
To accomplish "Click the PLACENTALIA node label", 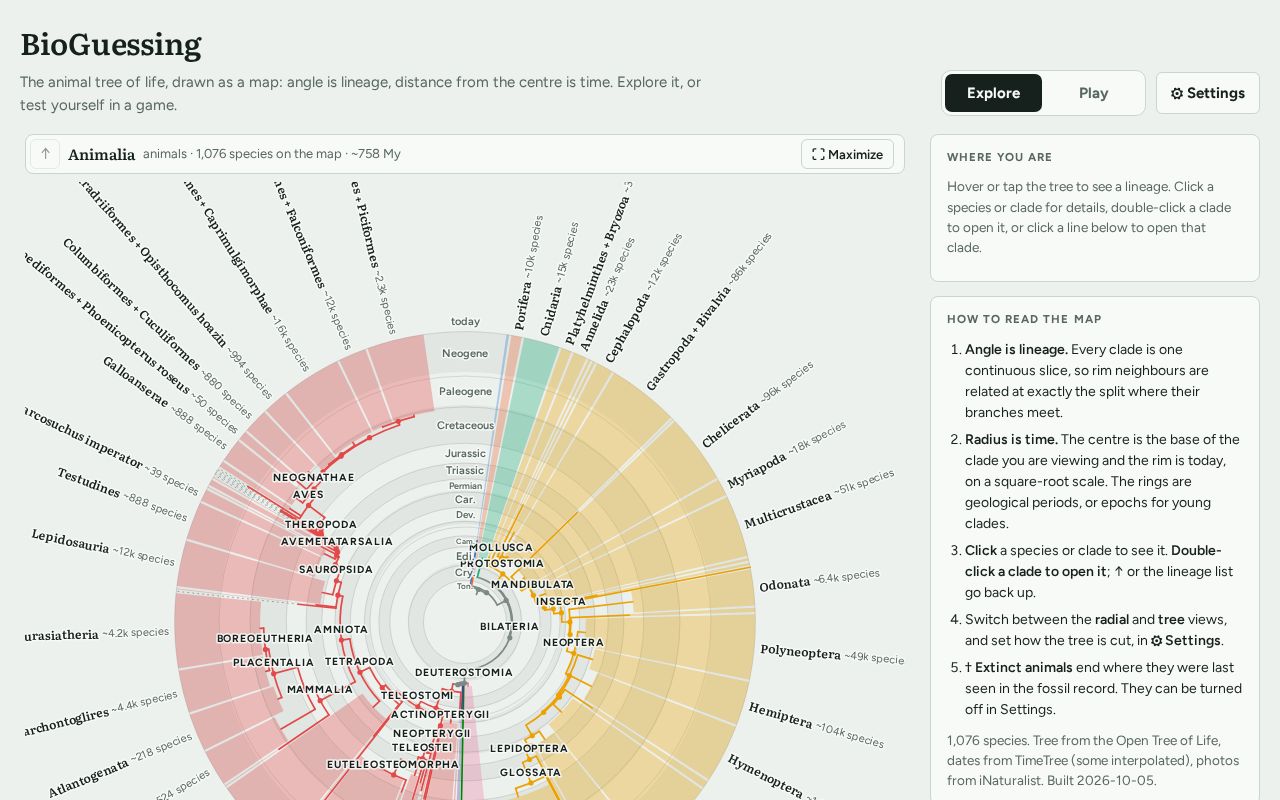I will (x=273, y=663).
